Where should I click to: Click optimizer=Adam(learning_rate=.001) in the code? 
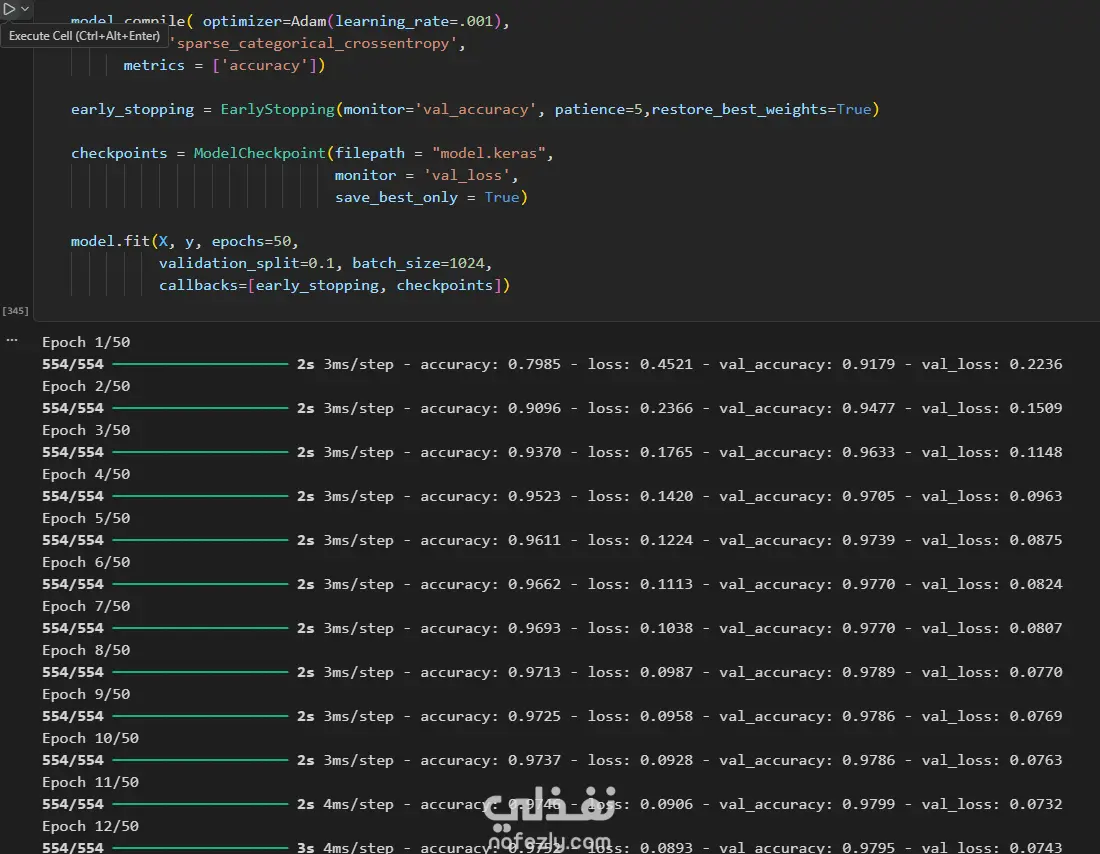352,22
